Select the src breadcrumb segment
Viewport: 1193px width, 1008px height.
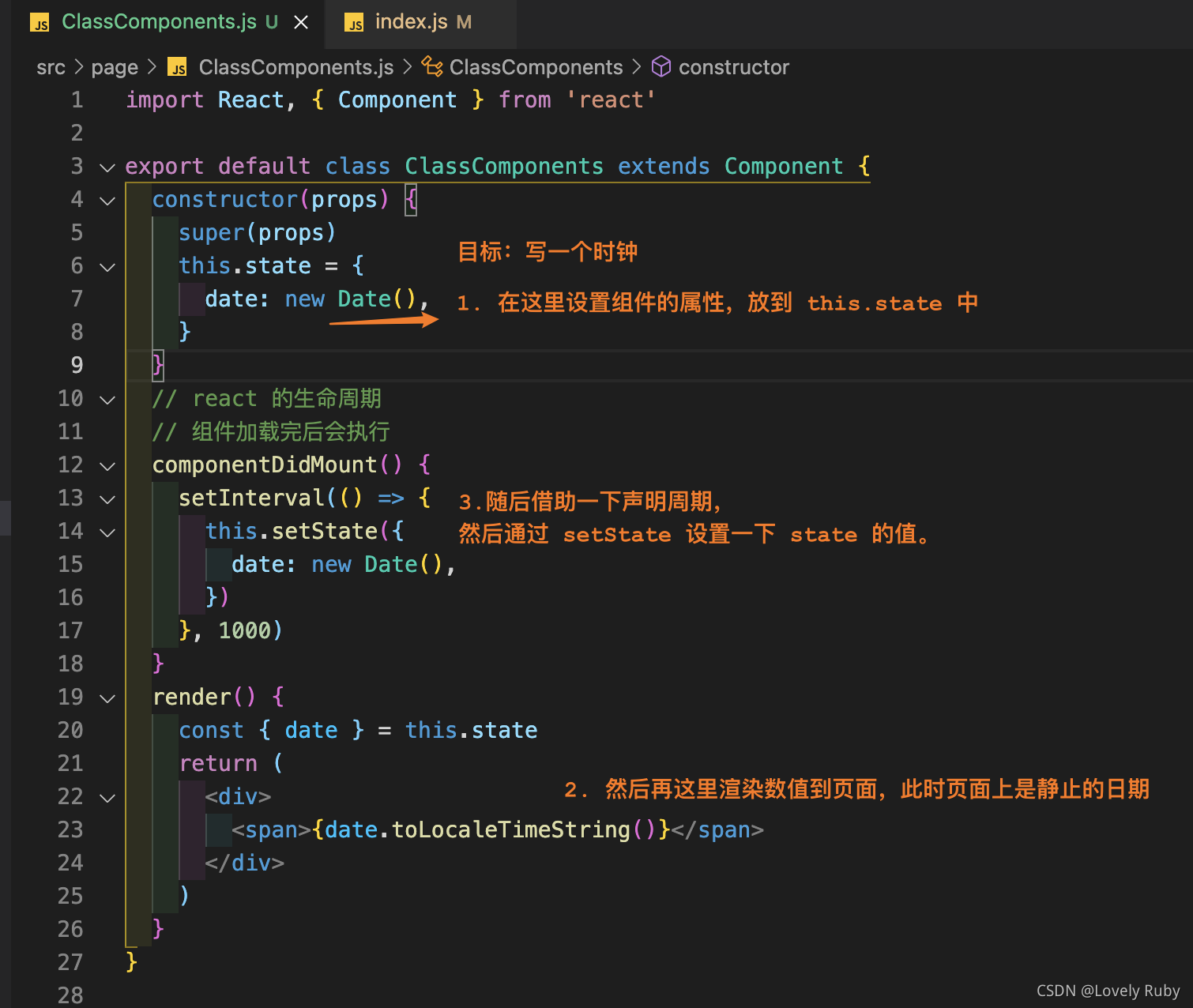(51, 67)
